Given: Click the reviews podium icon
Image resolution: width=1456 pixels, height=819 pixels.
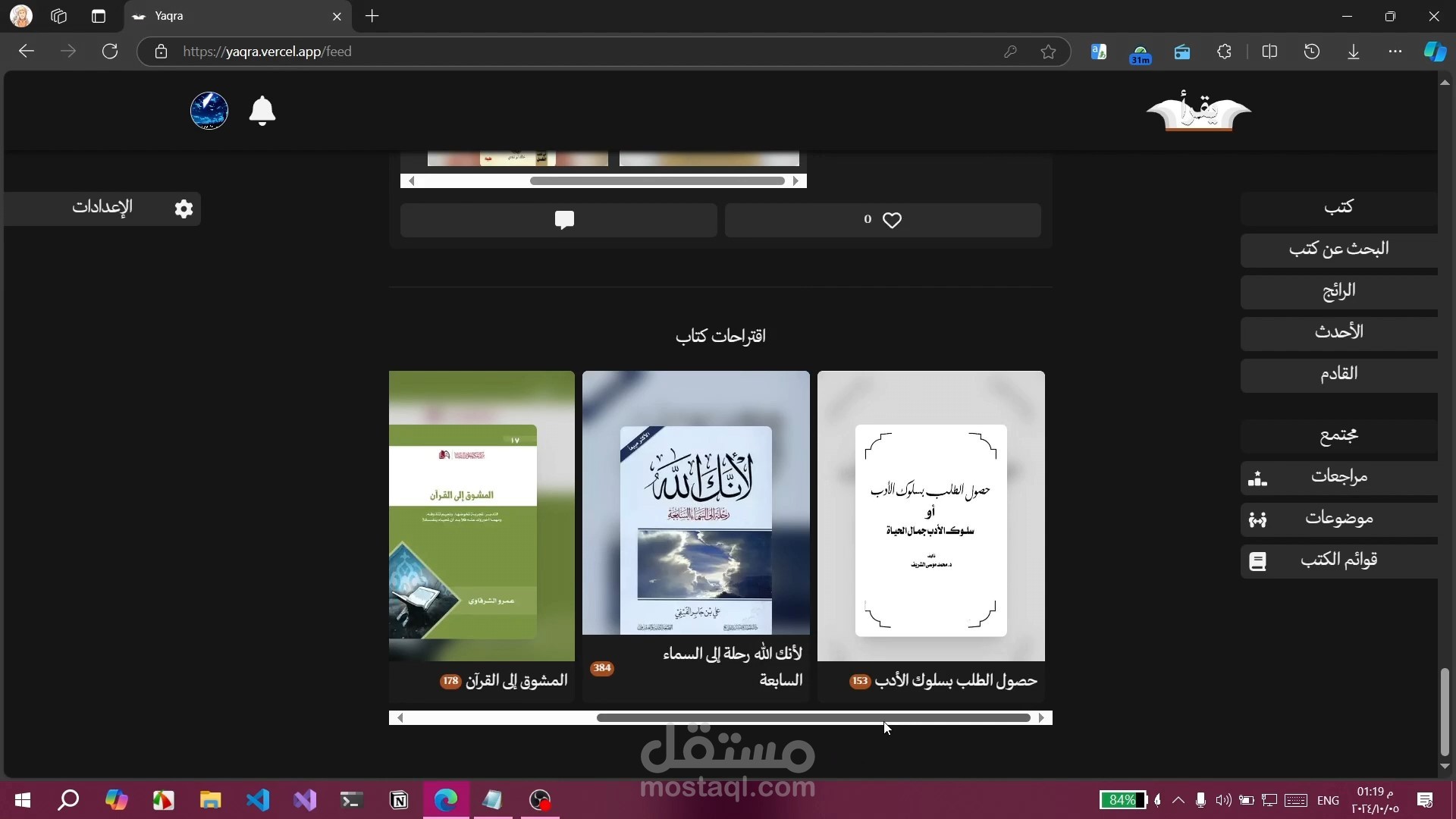Looking at the screenshot, I should click(1257, 478).
